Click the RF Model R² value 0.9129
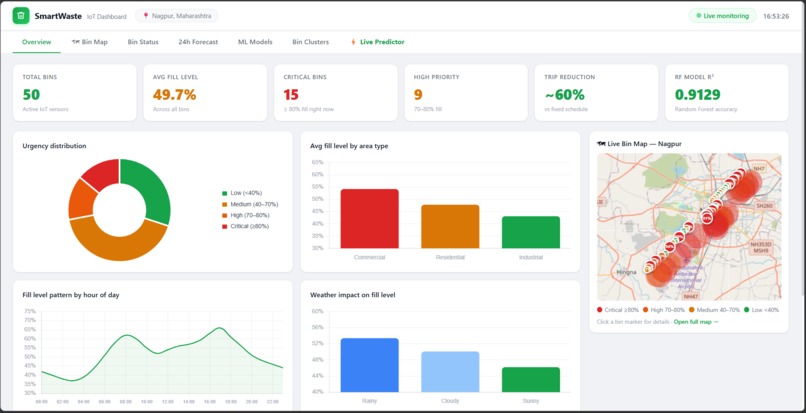Screen dimensions: 806x413 click(698, 95)
